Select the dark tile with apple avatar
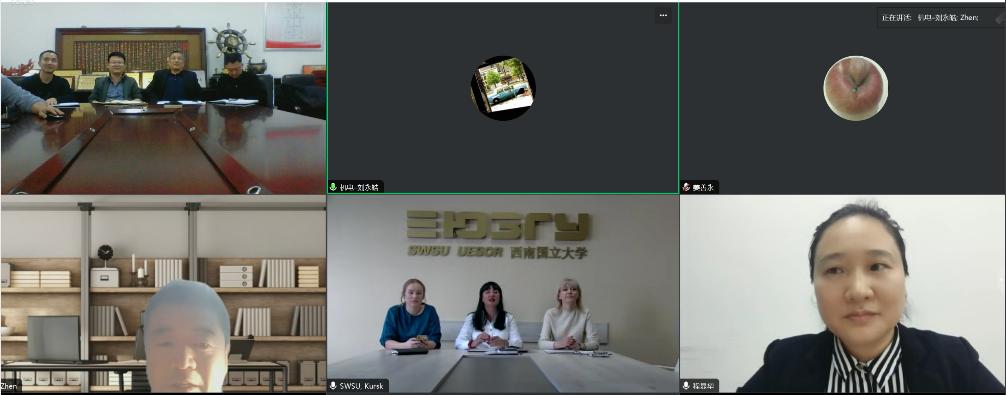 click(842, 98)
